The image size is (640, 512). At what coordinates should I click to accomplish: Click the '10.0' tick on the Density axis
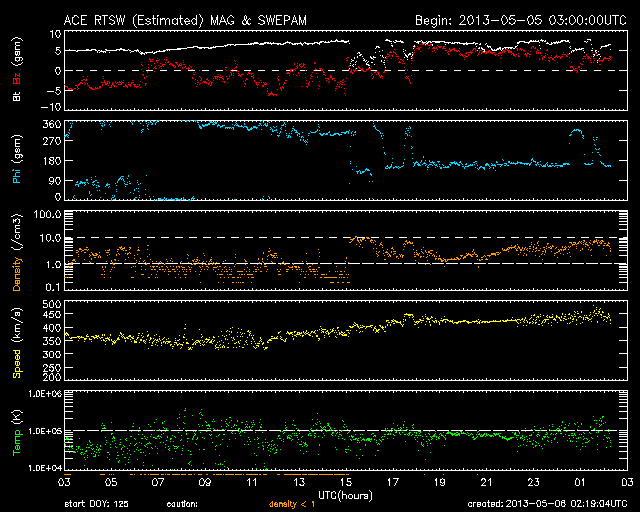click(x=50, y=238)
